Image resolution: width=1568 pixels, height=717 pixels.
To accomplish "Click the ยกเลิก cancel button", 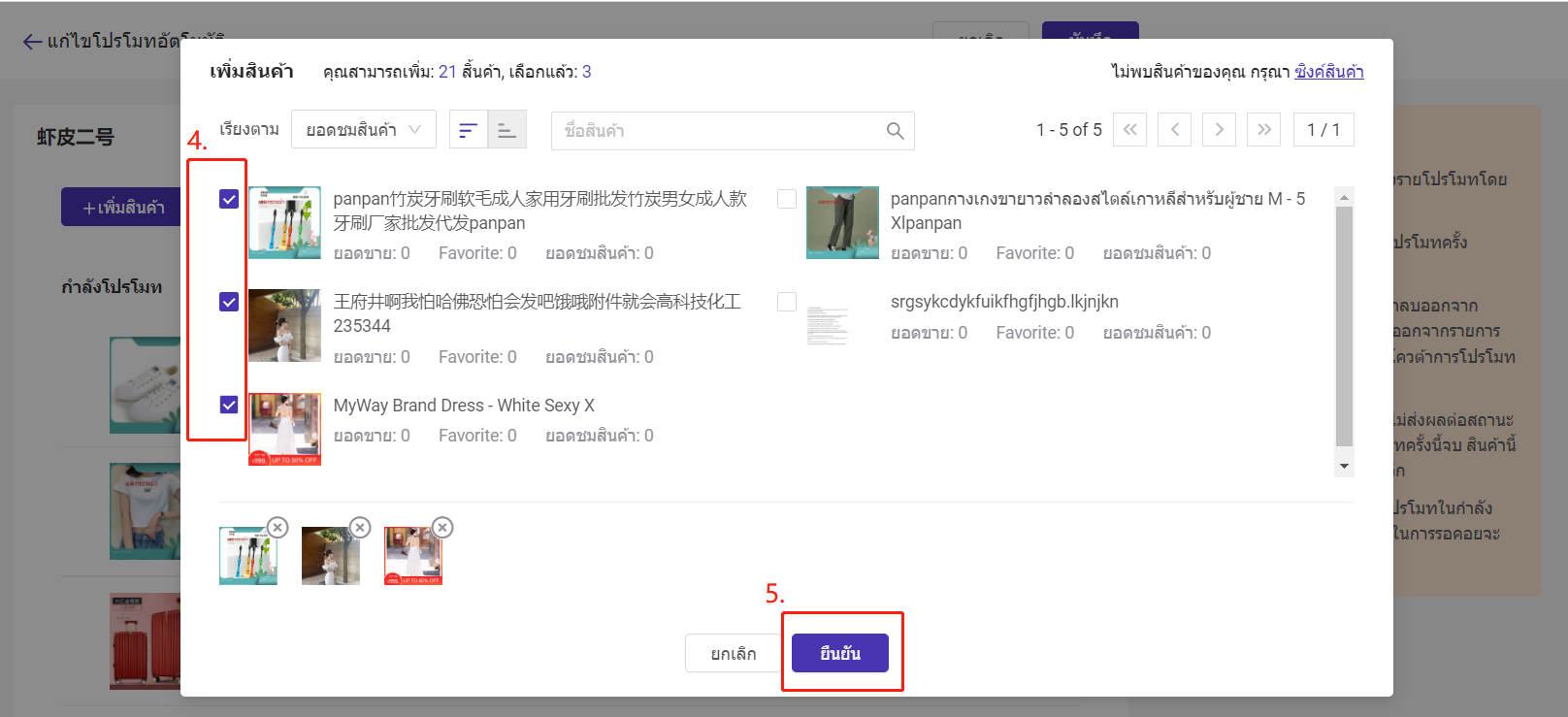I will coord(733,653).
